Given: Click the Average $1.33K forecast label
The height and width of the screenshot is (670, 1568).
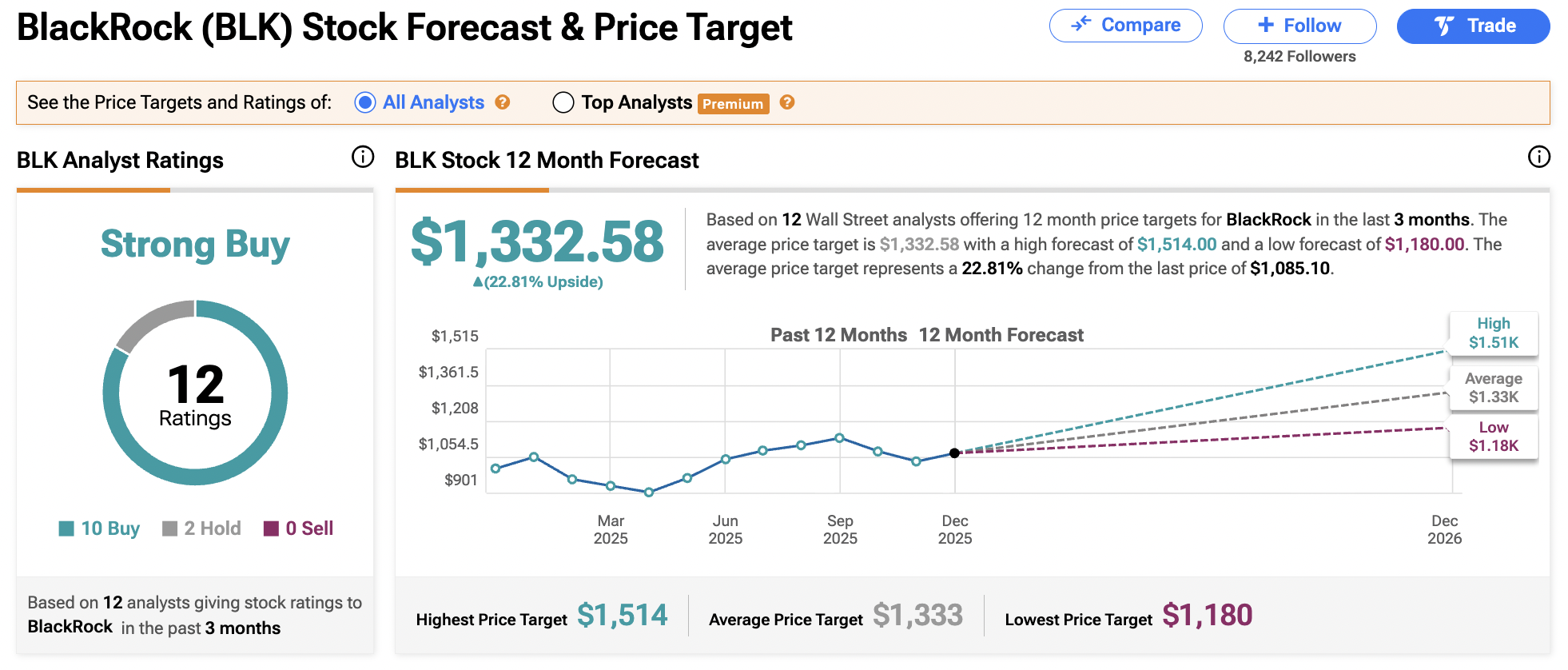Looking at the screenshot, I should pos(1493,388).
